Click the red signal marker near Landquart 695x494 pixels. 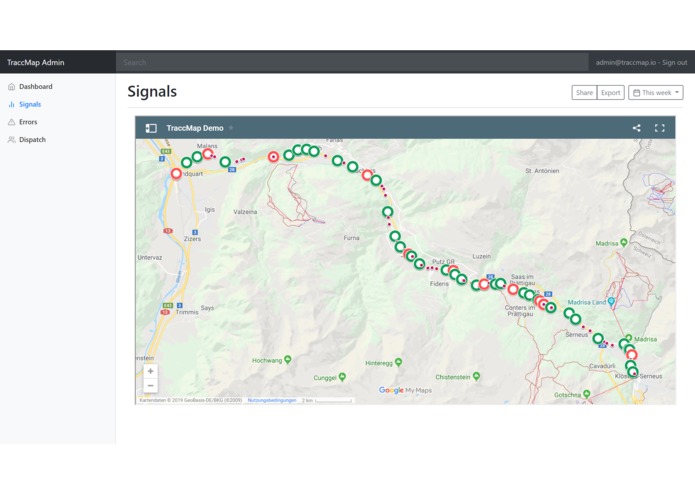[176, 174]
